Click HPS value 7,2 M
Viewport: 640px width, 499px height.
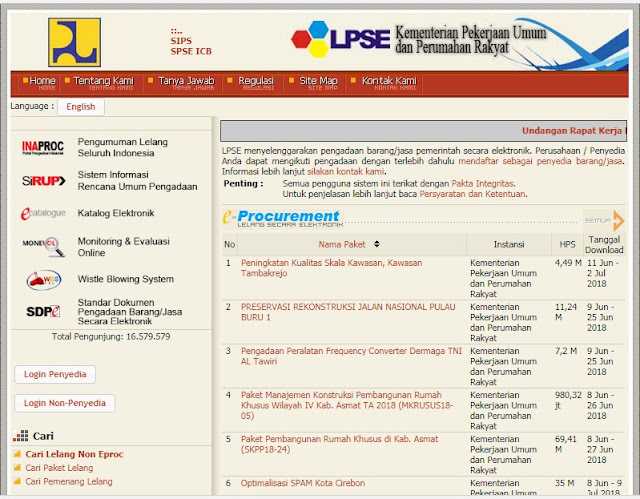click(566, 351)
